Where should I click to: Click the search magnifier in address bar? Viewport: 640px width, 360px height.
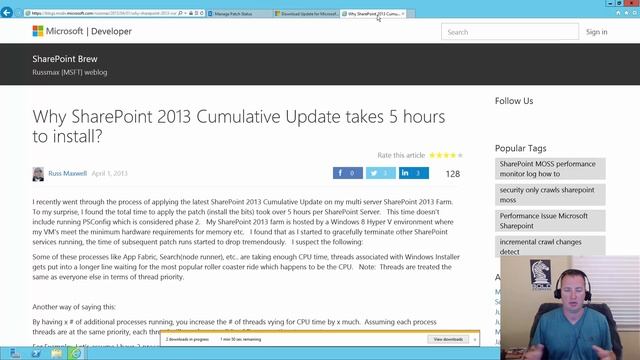180,13
